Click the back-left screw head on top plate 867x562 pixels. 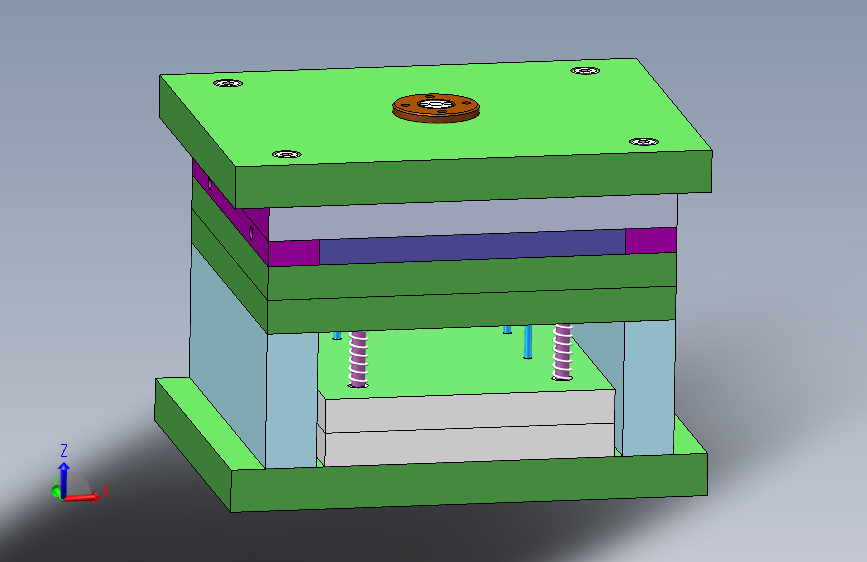click(228, 83)
